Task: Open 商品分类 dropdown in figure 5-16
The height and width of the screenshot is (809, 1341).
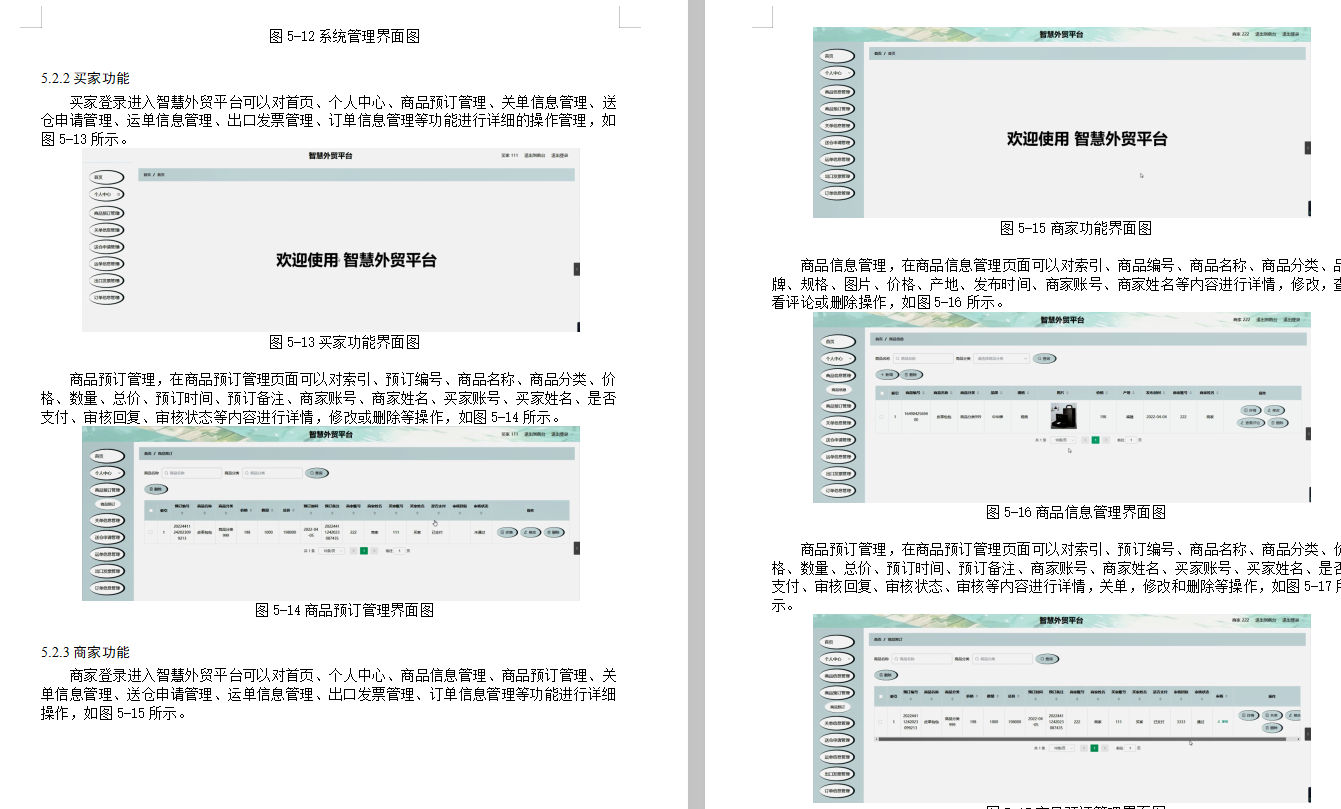Action: click(x=1001, y=358)
